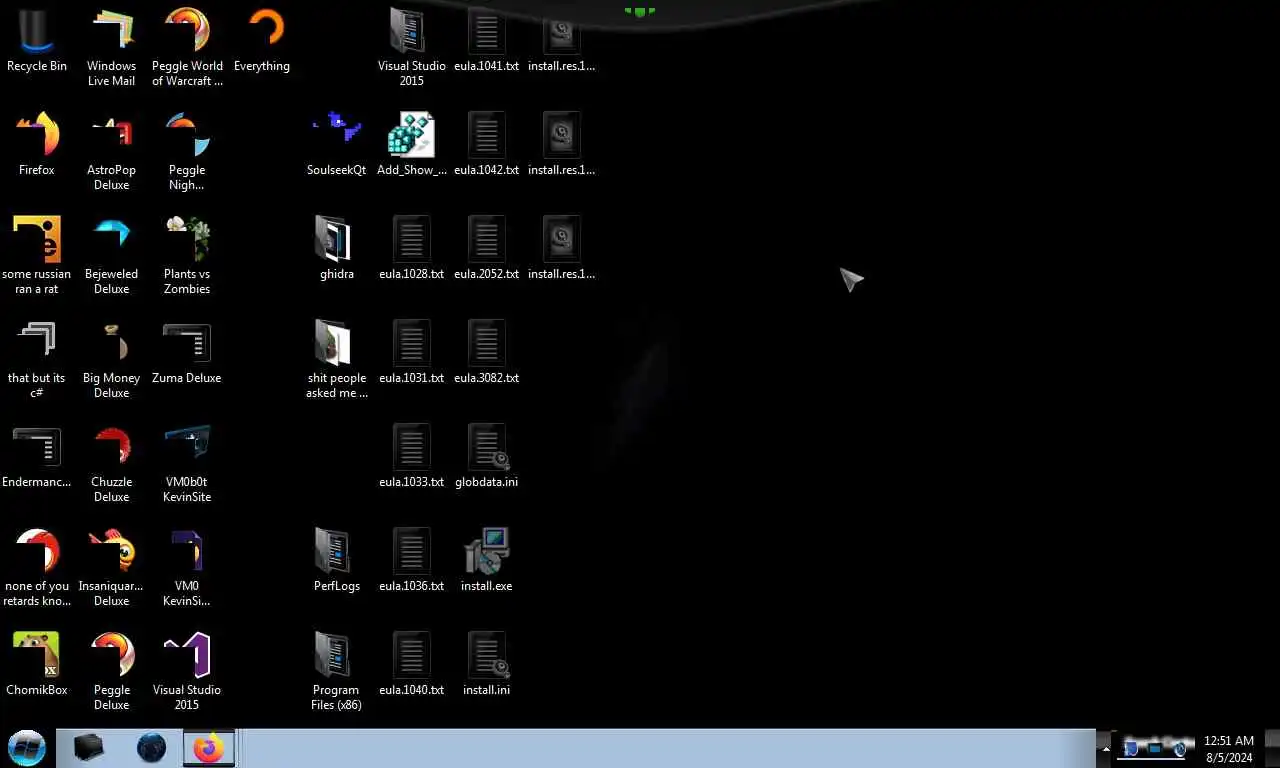1280x768 pixels.
Task: Click the black taskbar item beside Start
Action: coord(89,748)
